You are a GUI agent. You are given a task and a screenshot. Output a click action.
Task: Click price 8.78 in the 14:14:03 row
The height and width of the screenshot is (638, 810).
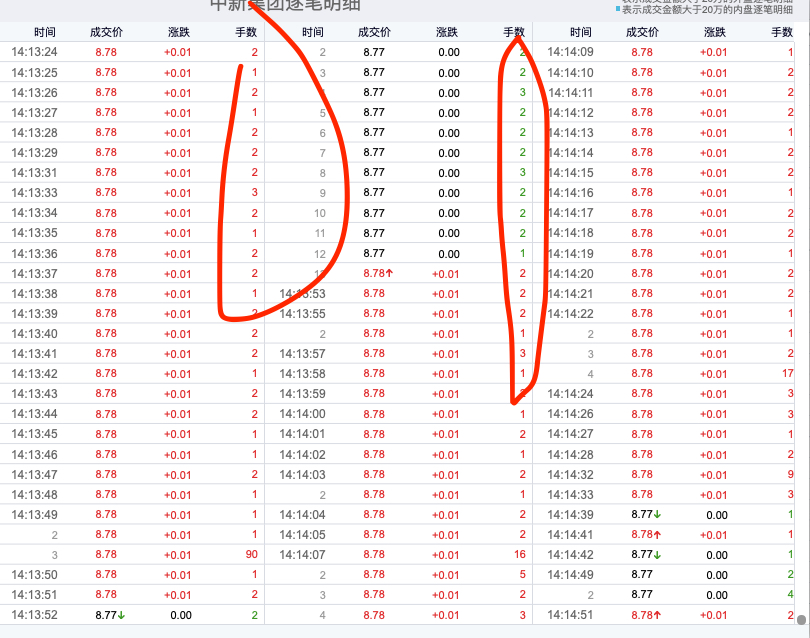[x=374, y=474]
